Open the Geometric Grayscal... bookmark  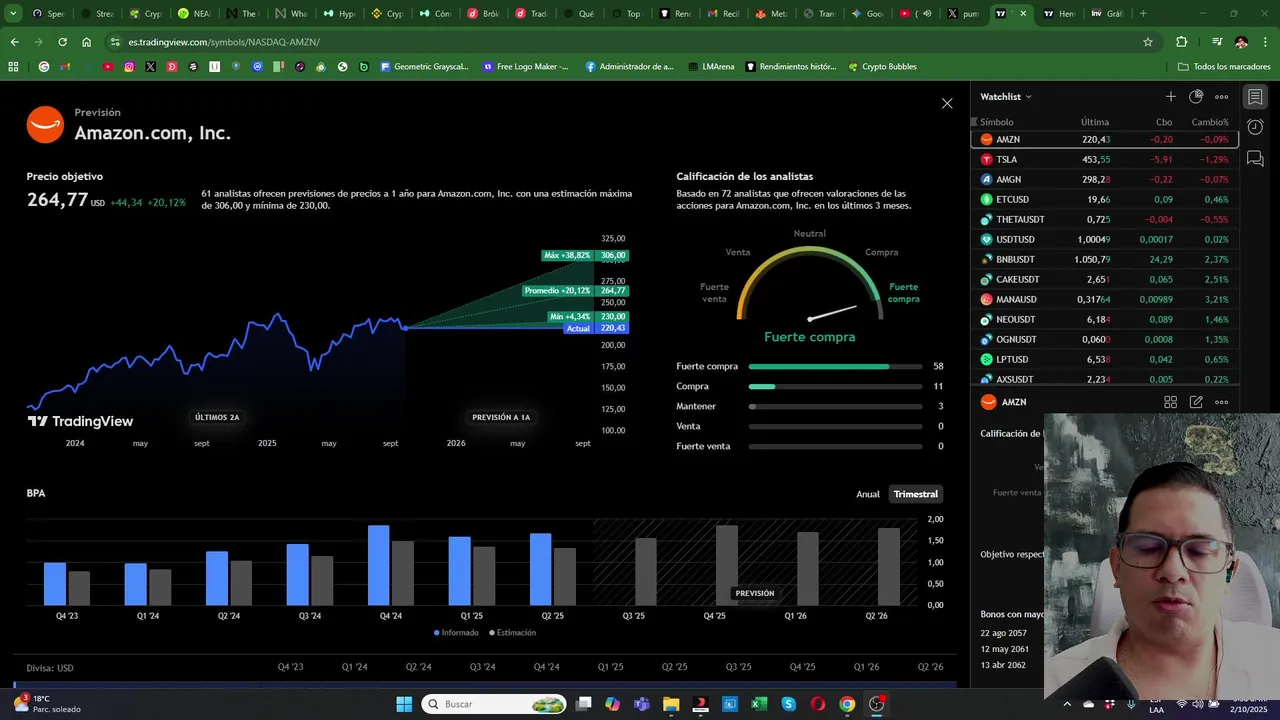pos(424,67)
